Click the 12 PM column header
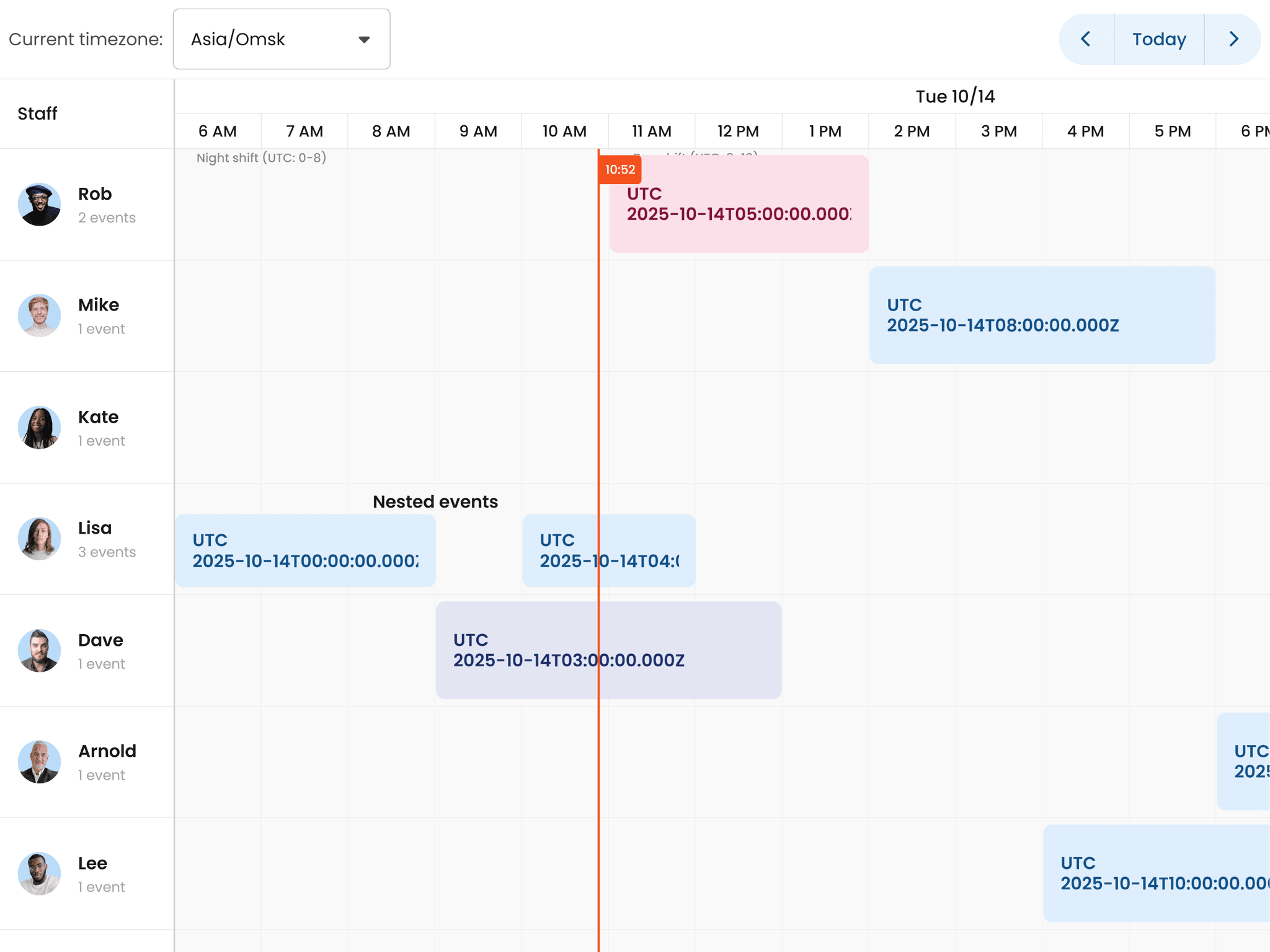The height and width of the screenshot is (952, 1270). tap(738, 131)
